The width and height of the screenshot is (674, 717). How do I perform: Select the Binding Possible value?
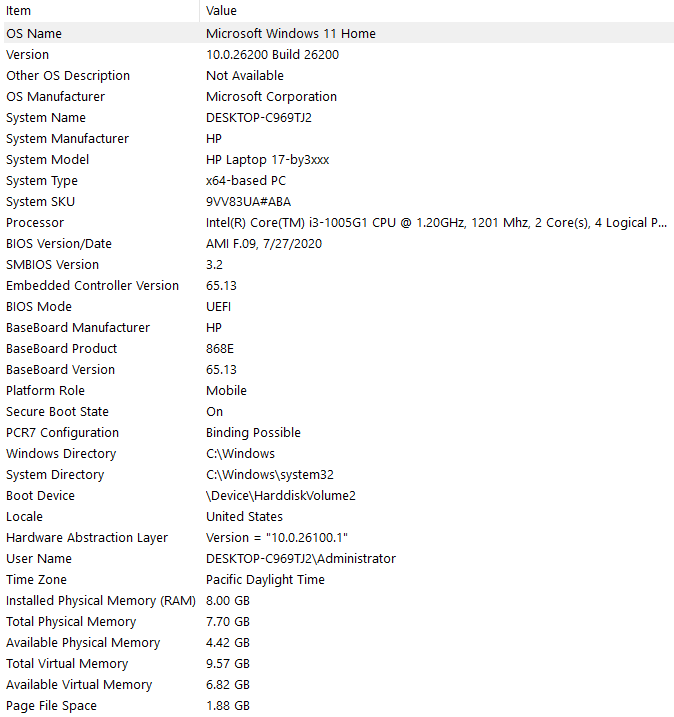click(x=253, y=433)
